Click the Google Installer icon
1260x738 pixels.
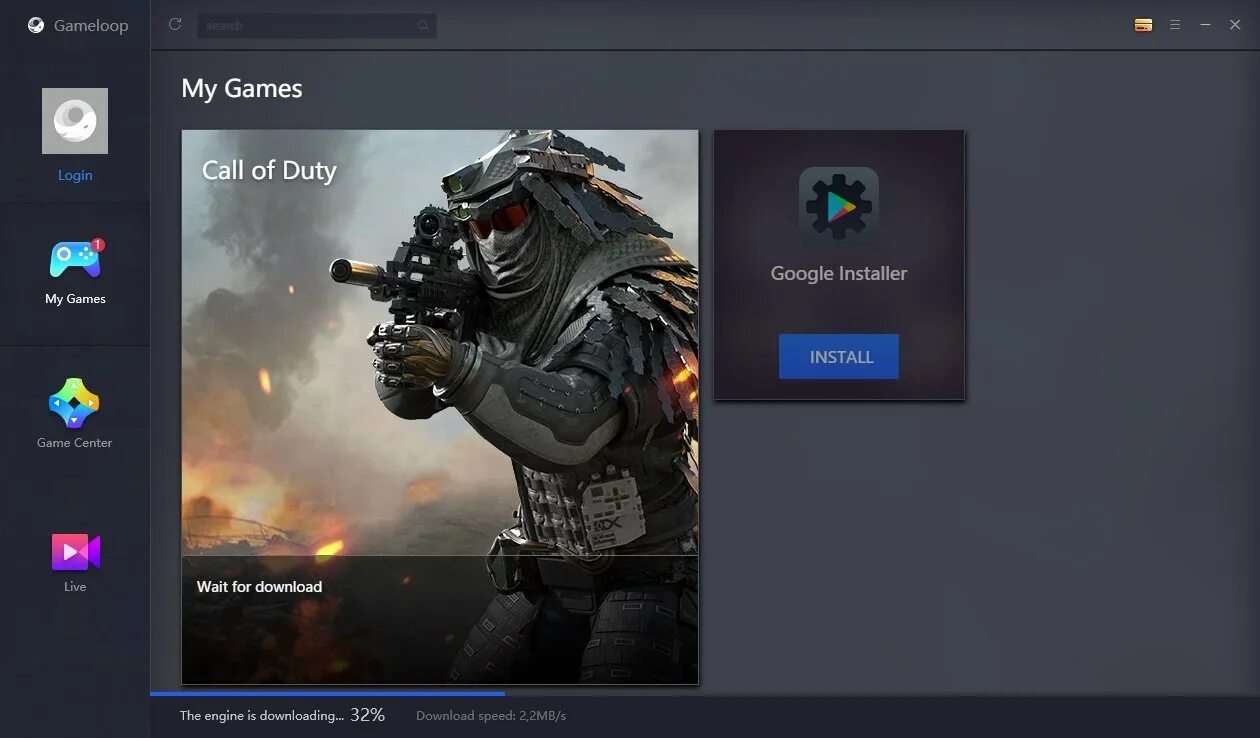839,207
